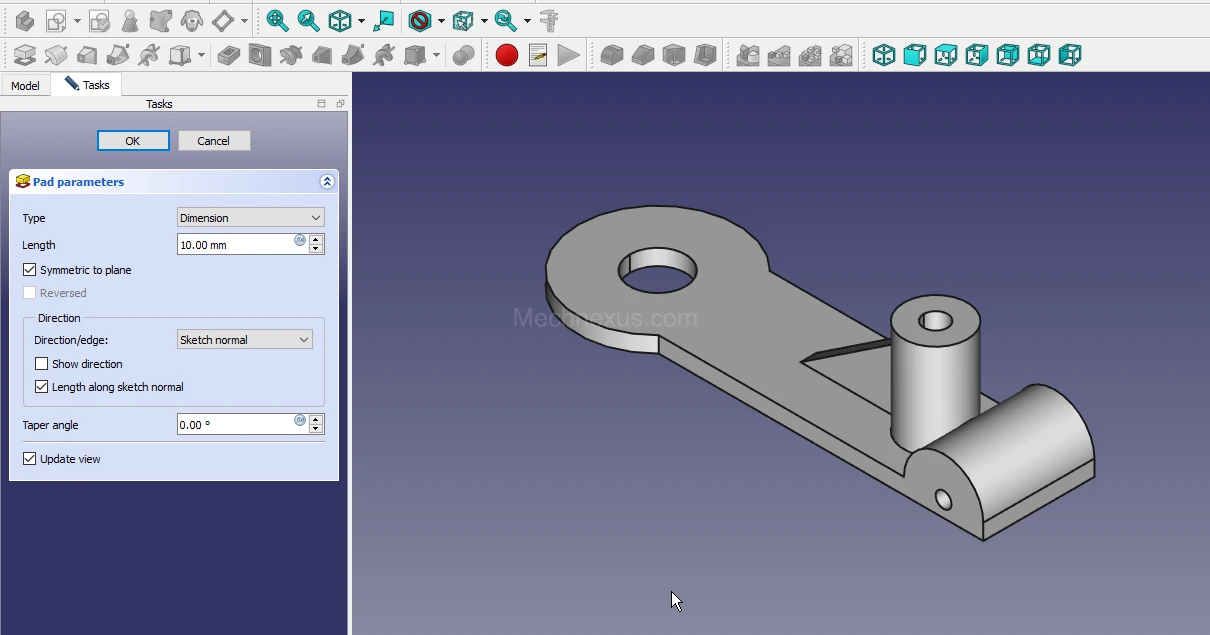Click the Fit All zoom icon
This screenshot has height=635, width=1210.
click(x=277, y=20)
